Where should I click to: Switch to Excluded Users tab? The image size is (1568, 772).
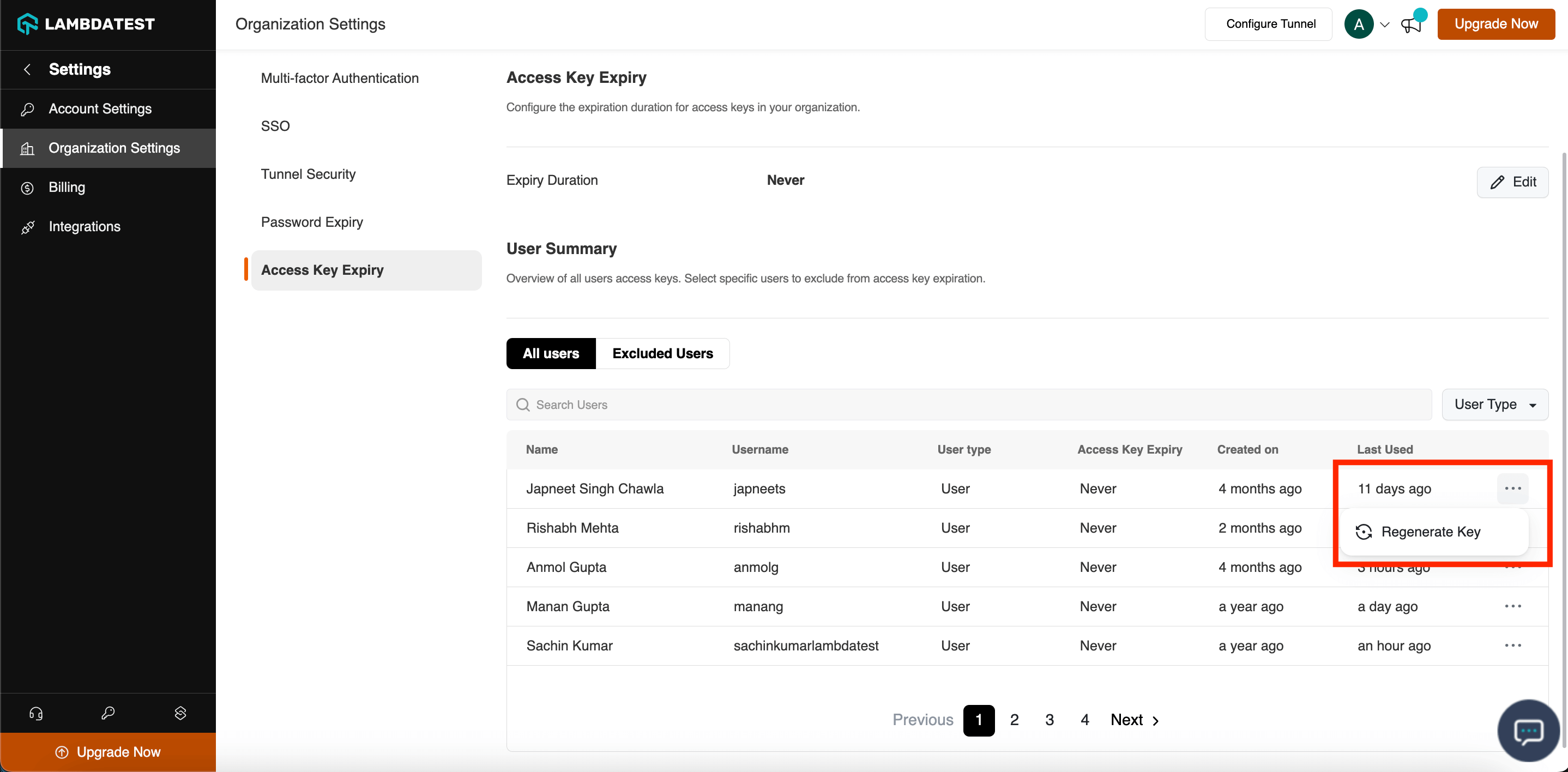(662, 353)
